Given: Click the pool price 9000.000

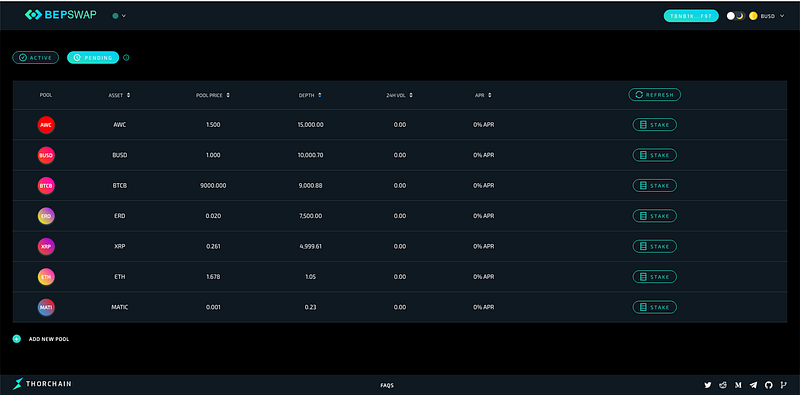Looking at the screenshot, I should click(213, 186).
